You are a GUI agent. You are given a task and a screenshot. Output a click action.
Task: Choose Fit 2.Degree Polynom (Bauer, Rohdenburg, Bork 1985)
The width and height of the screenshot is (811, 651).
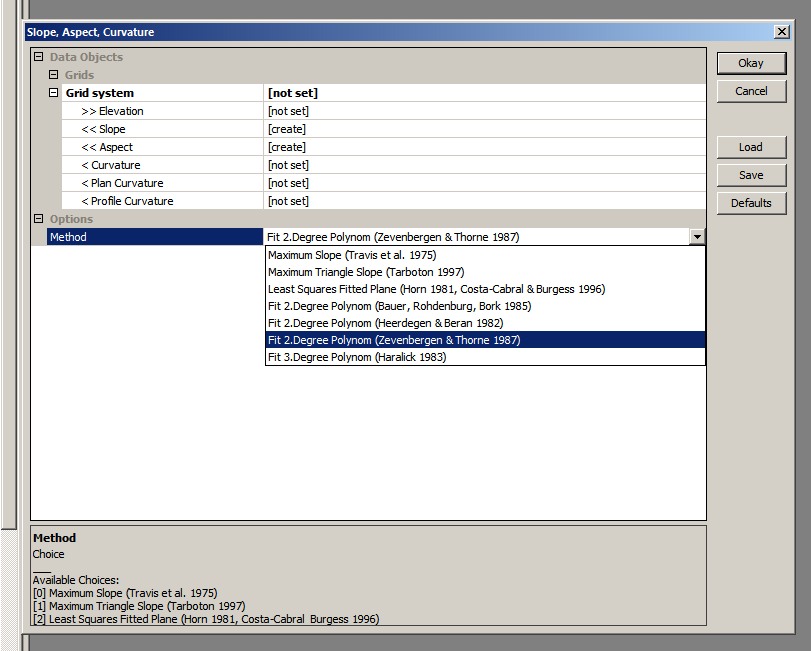[485, 306]
